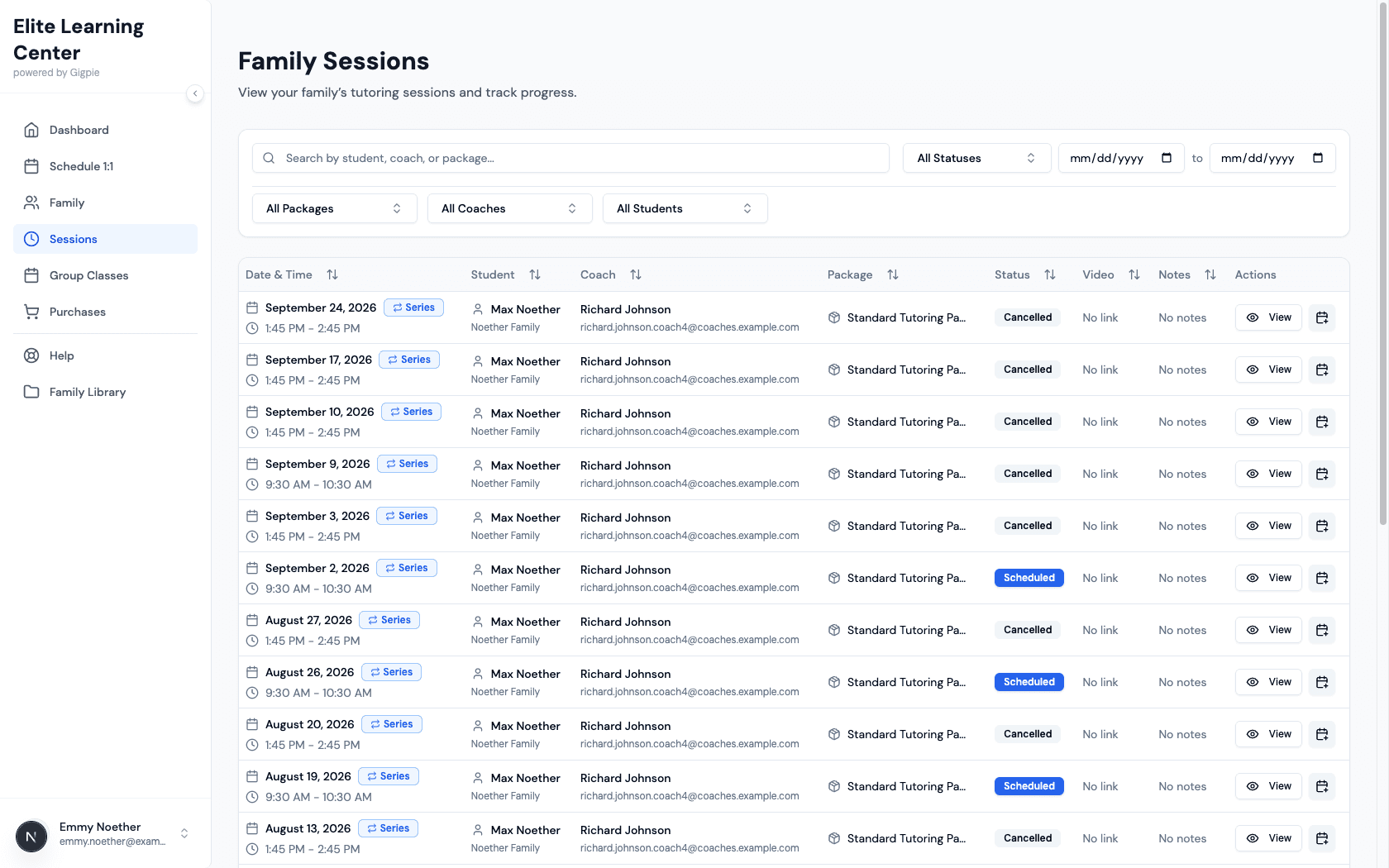1389x868 pixels.
Task: Collapse the sidebar using the chevron button
Action: [x=195, y=94]
